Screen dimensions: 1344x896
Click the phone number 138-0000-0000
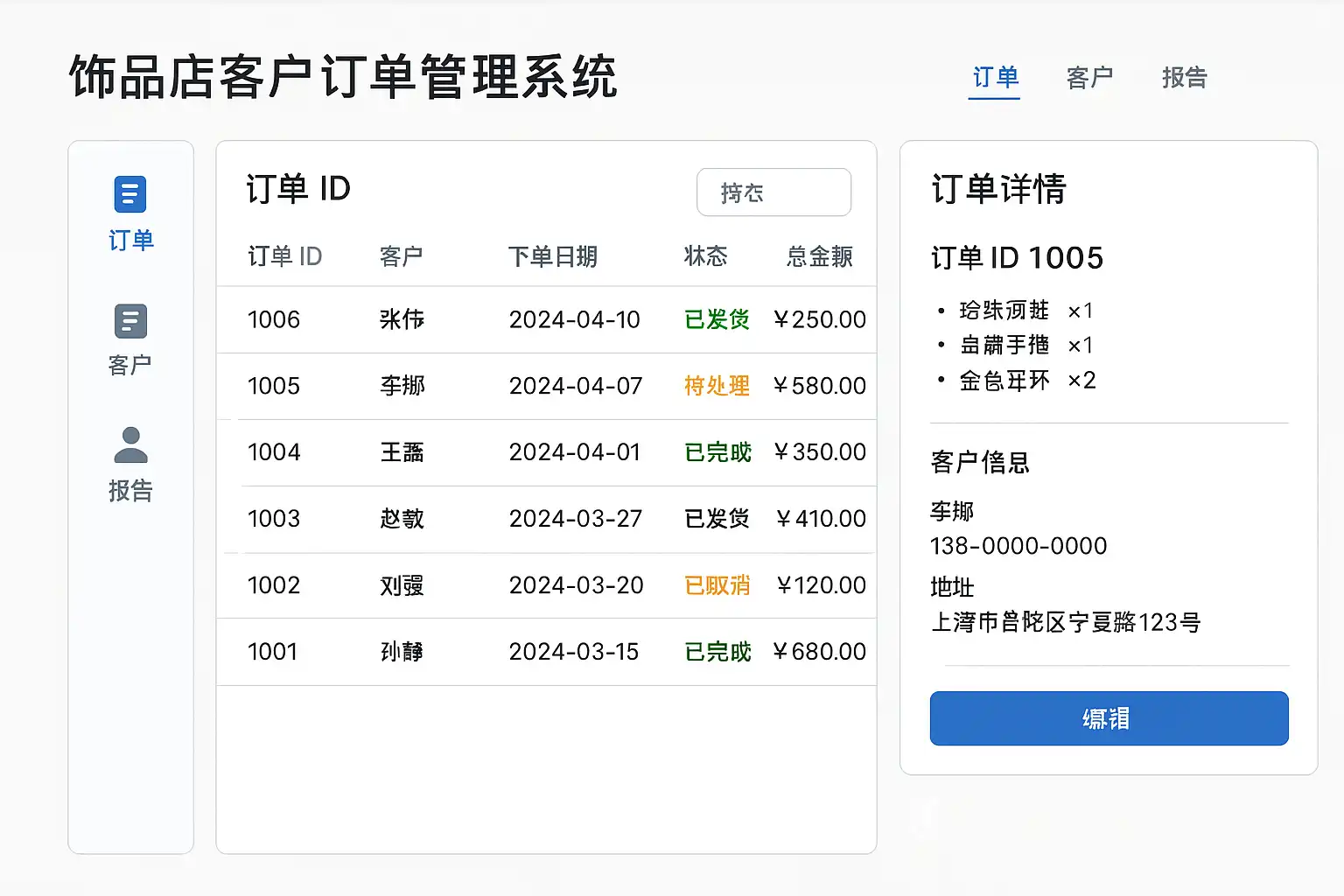click(x=1018, y=546)
